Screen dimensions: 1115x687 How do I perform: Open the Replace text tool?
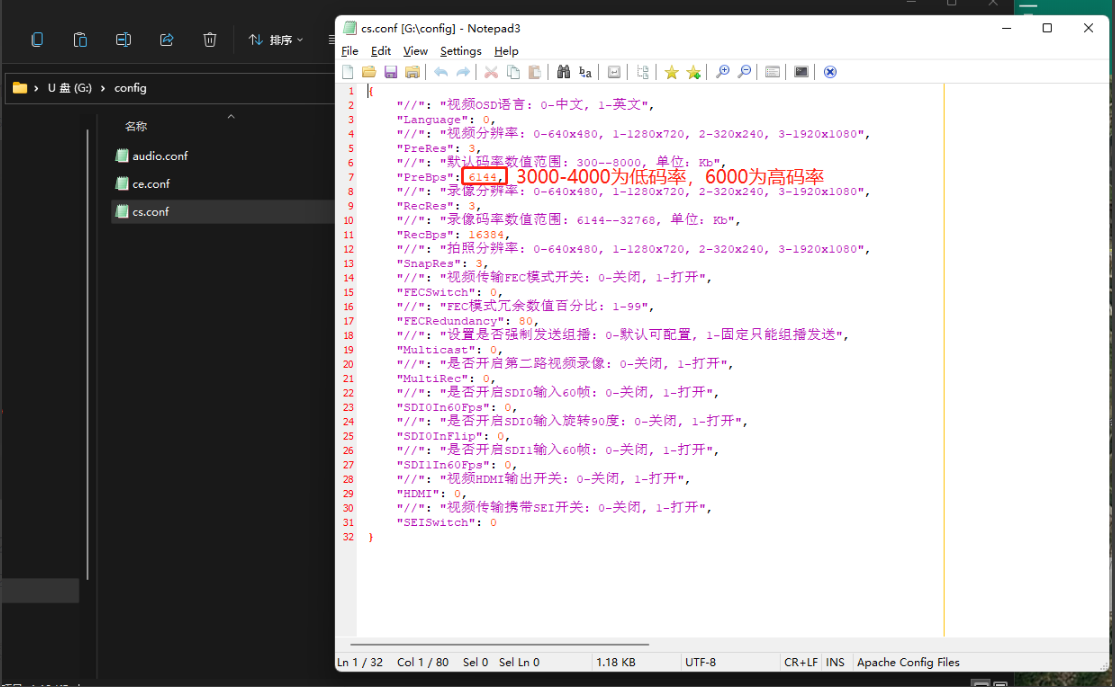coord(585,72)
